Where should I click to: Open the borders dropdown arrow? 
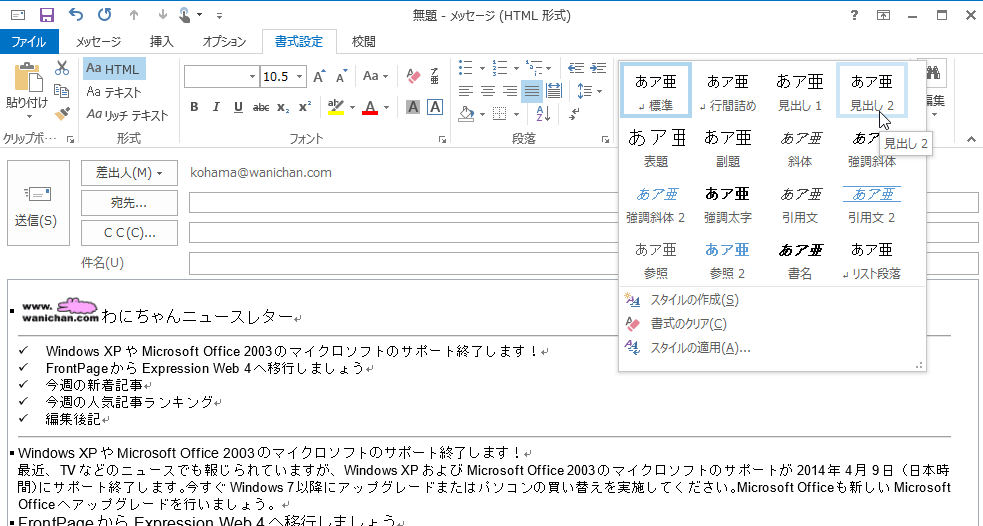click(516, 114)
